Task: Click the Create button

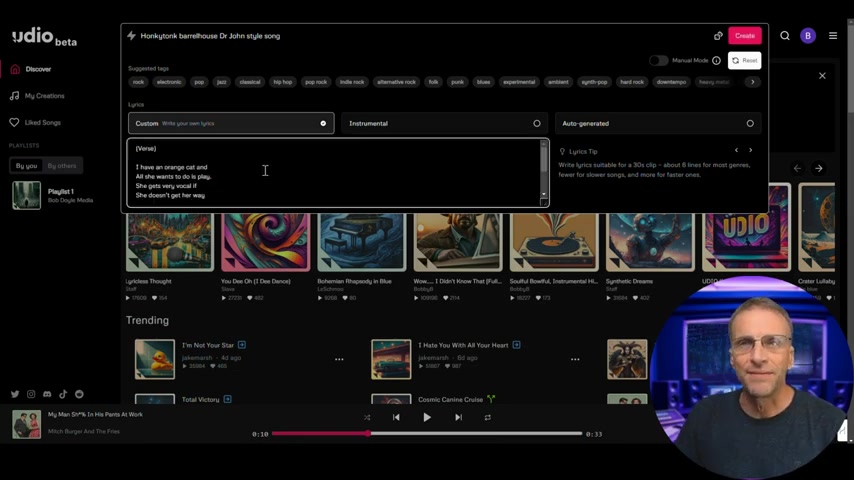Action: (x=745, y=36)
